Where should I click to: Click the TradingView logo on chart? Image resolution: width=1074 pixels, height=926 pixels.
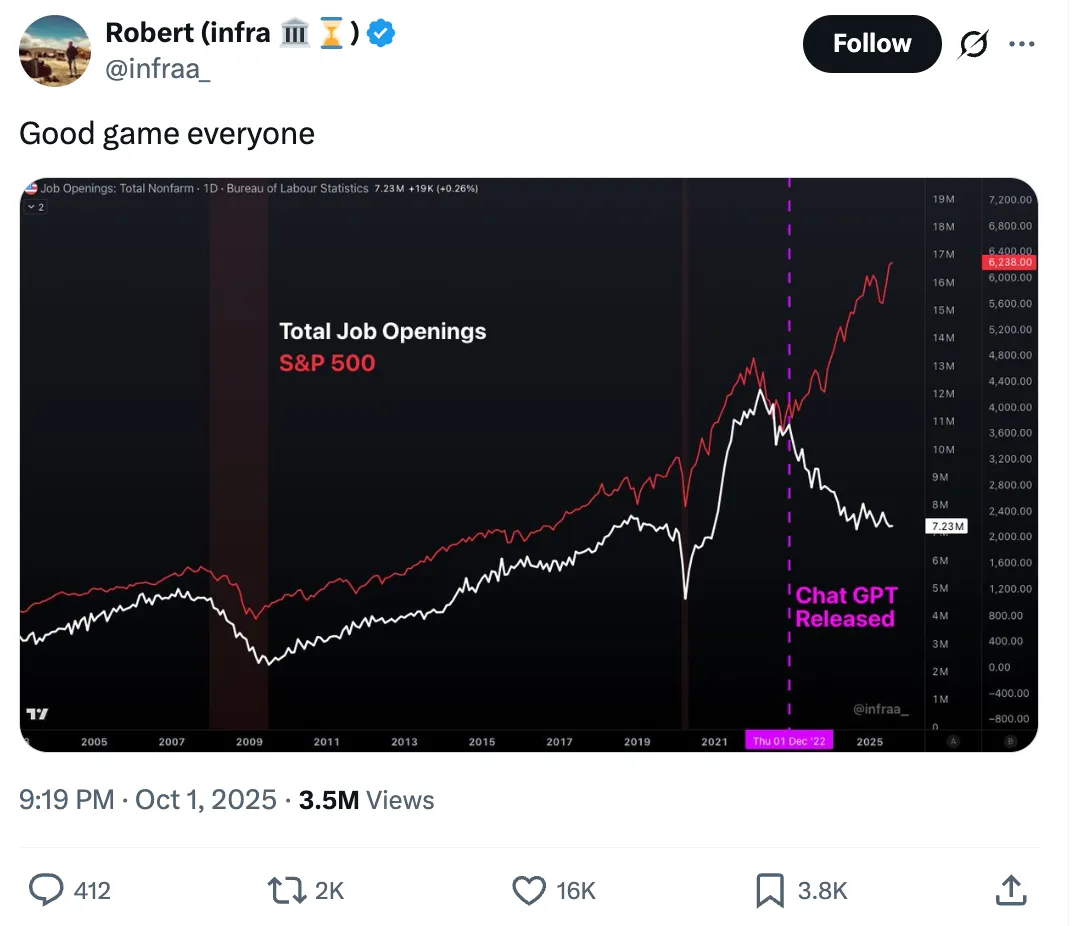click(x=37, y=714)
